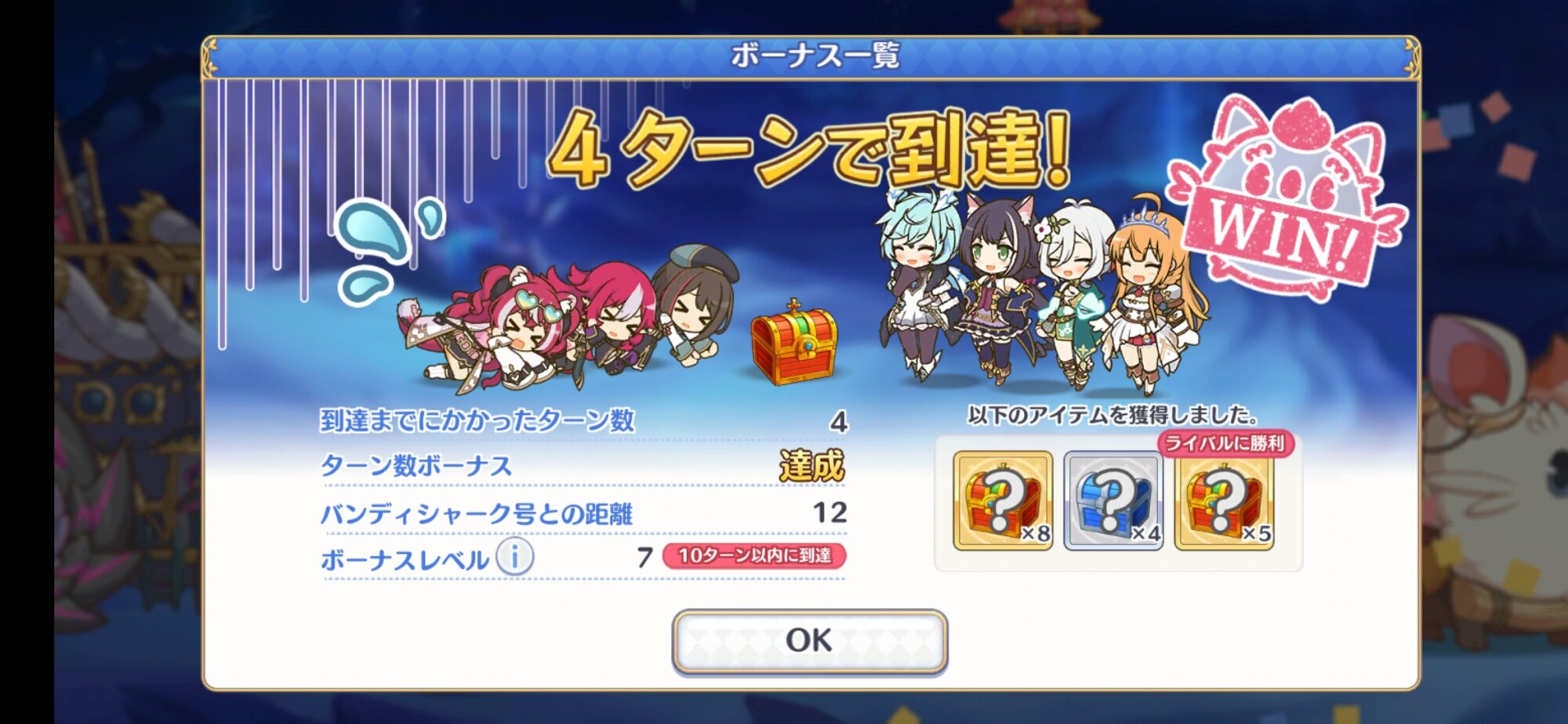This screenshot has width=1568, height=724.
Task: Tap the 10ターン以内に到達 red badge
Action: pos(754,555)
